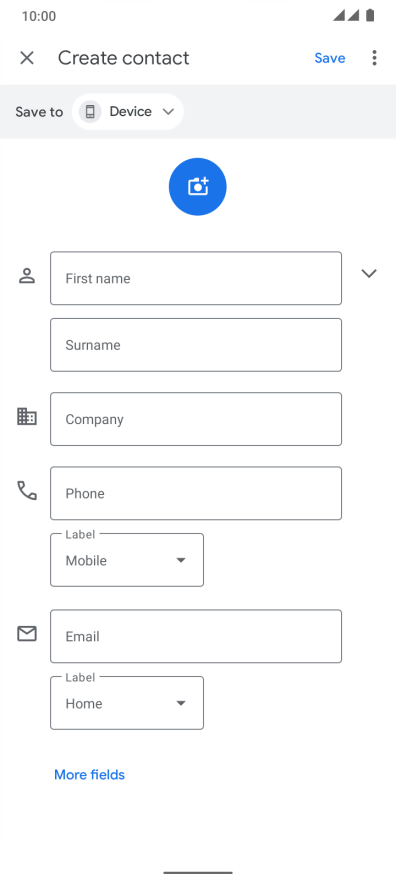The image size is (396, 880).
Task: Expand additional name fields chevron
Action: [369, 273]
